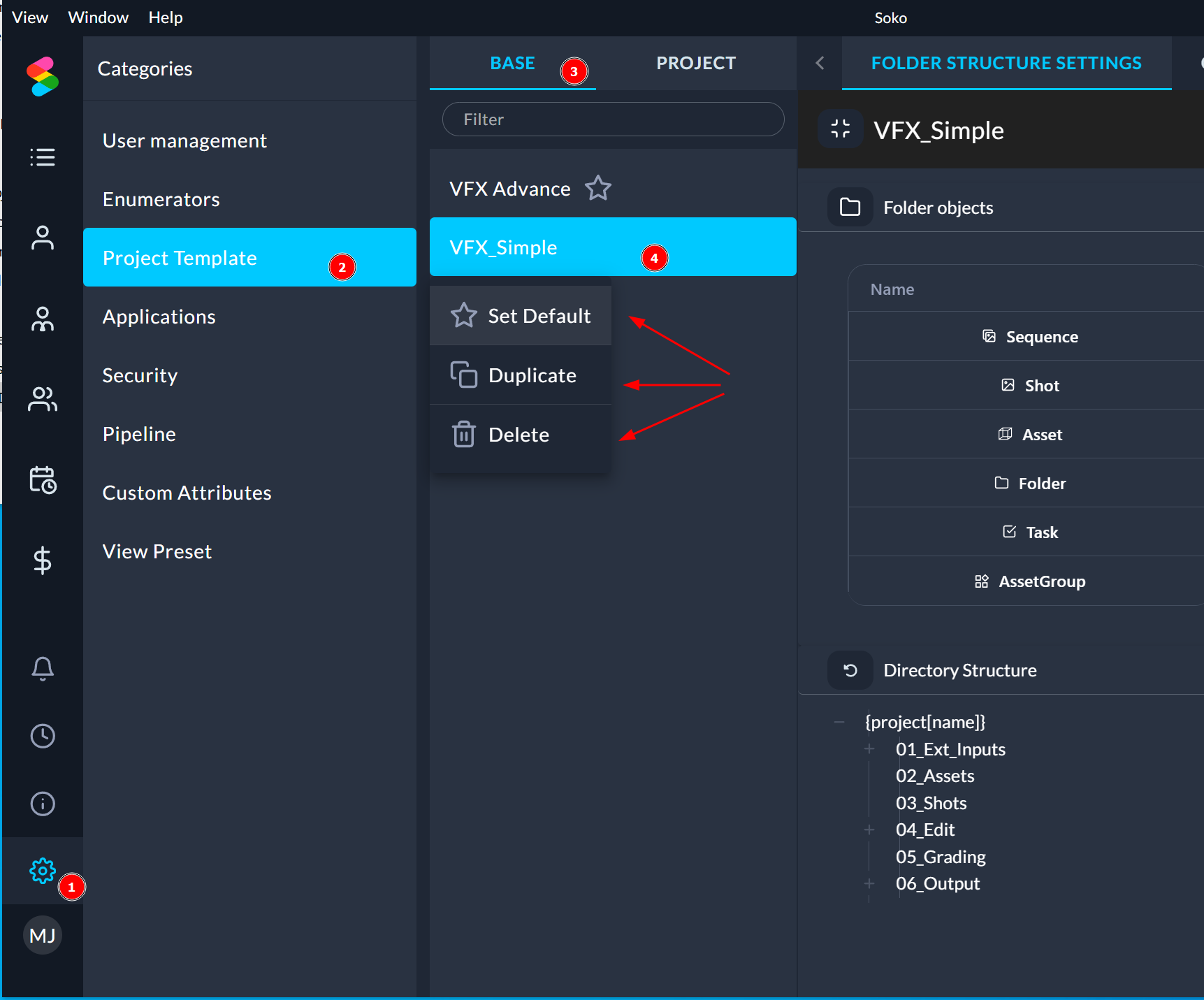Click the back chevron before Folder Structure Settings
Viewport: 1204px width, 1000px height.
coord(820,63)
